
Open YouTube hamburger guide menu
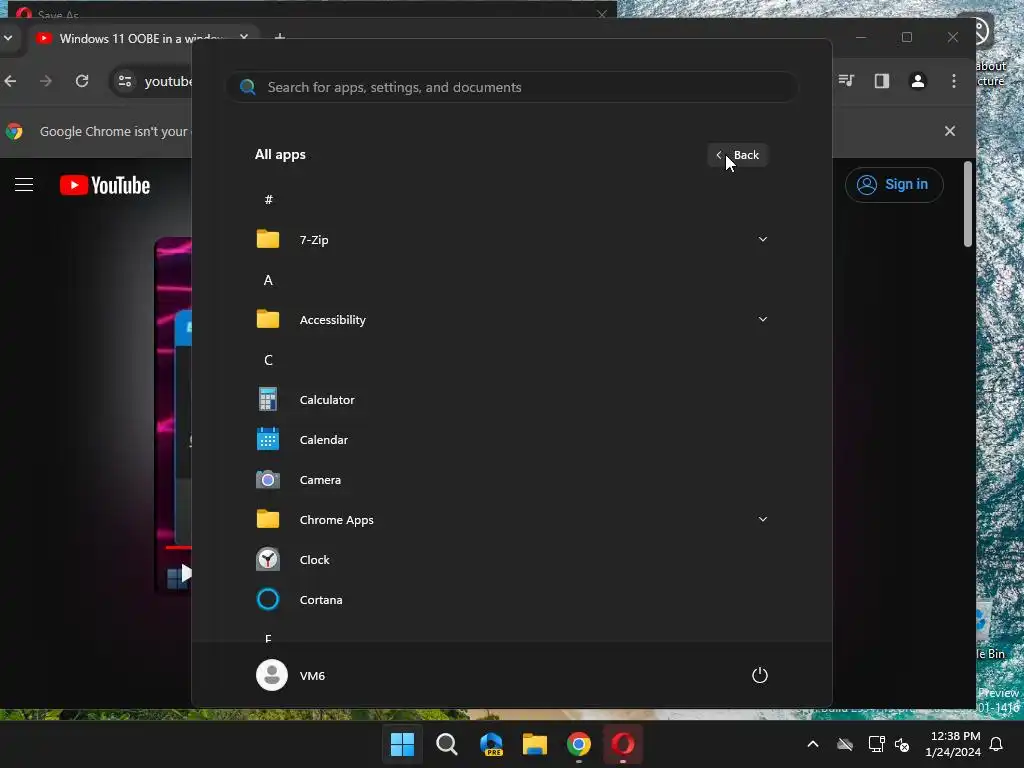pos(24,185)
